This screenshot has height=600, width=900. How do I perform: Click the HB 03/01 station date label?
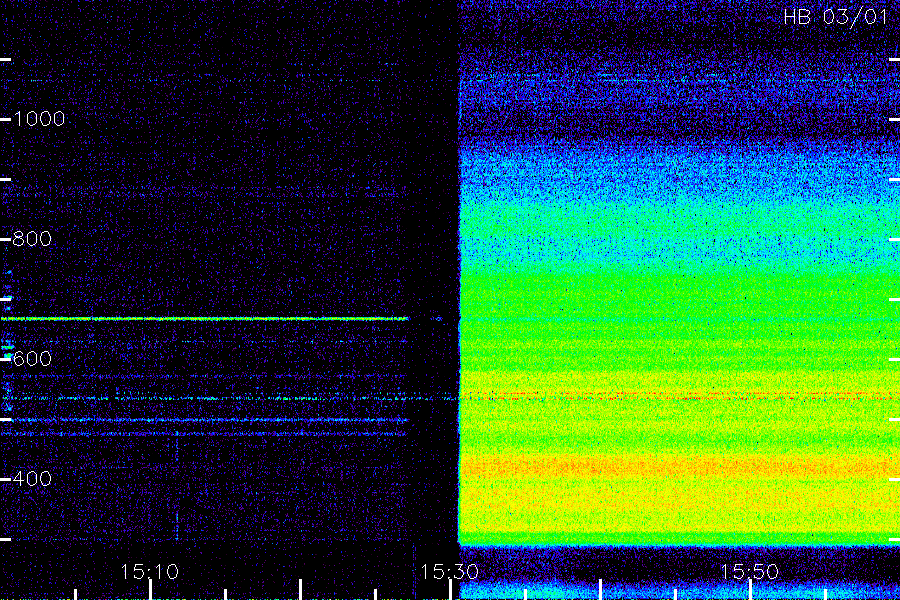click(x=836, y=17)
